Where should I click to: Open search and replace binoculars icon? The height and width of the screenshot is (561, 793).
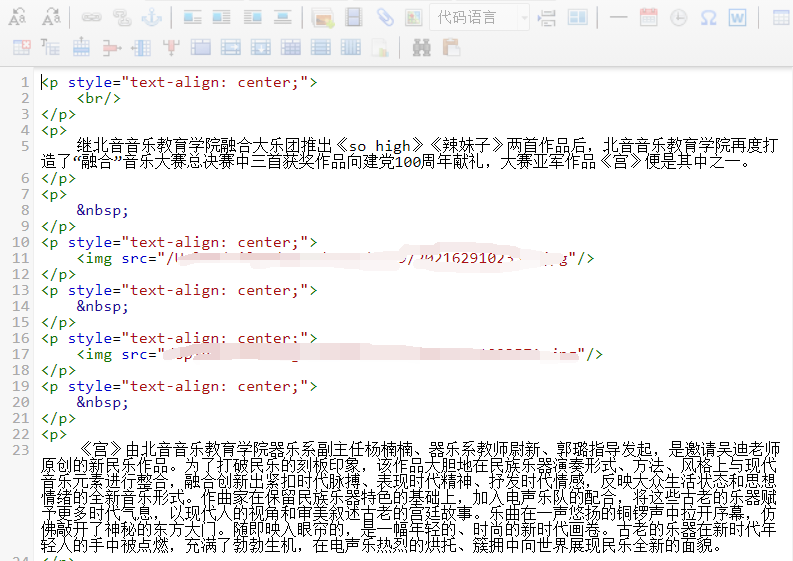click(421, 47)
